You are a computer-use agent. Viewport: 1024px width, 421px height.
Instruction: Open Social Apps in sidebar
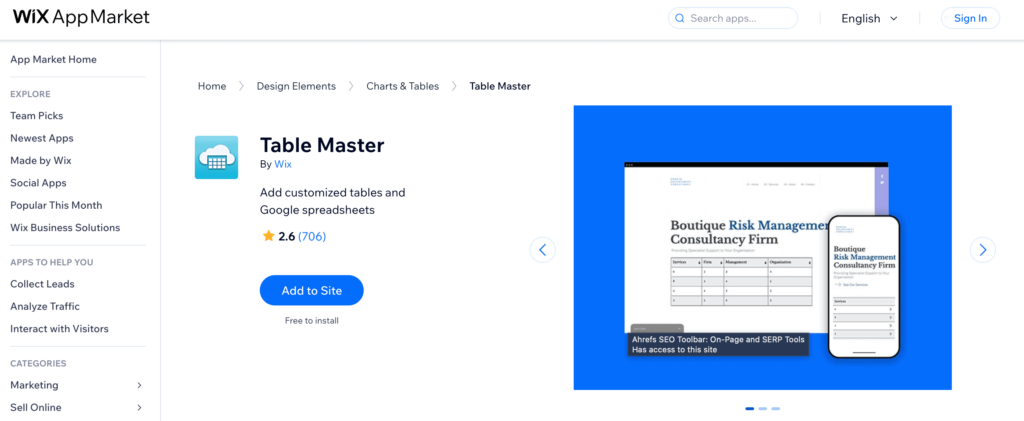(x=39, y=183)
